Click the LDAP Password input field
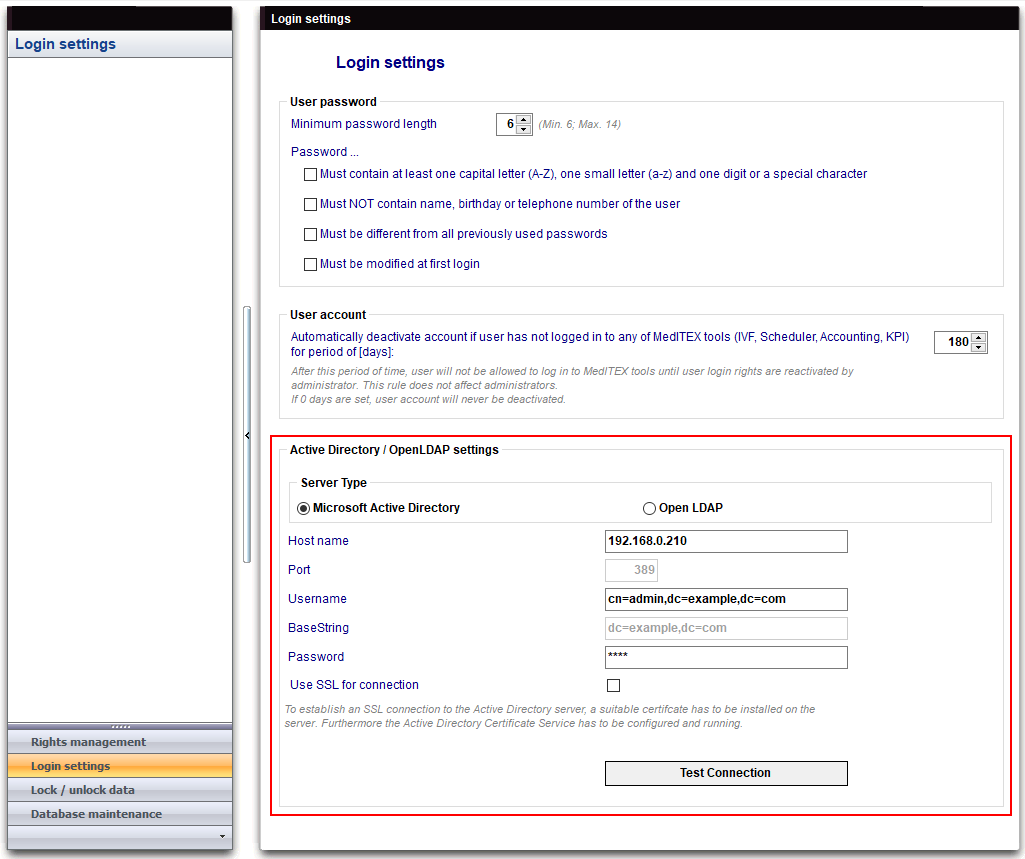Viewport: 1025px width, 859px height. pos(726,658)
